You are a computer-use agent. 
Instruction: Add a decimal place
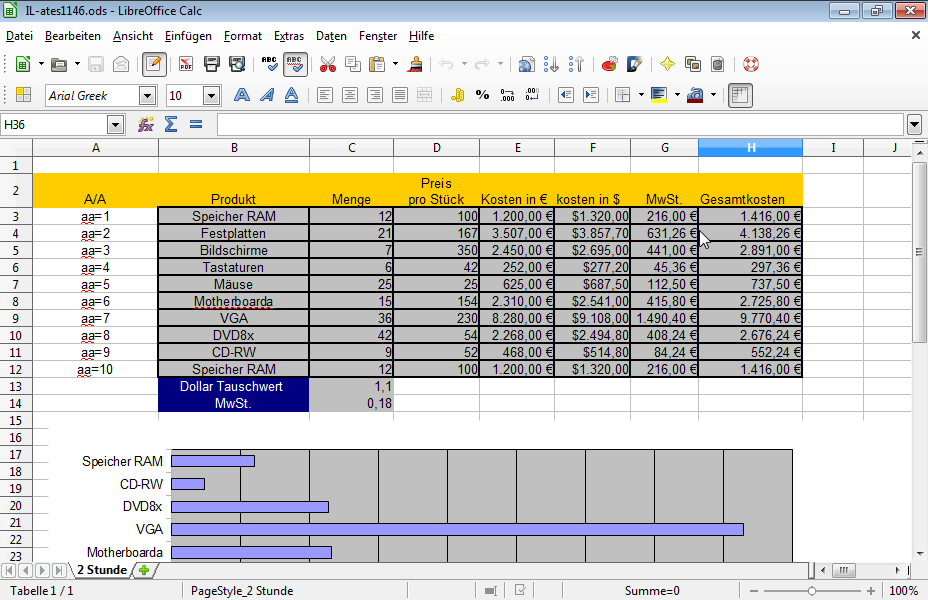[507, 95]
